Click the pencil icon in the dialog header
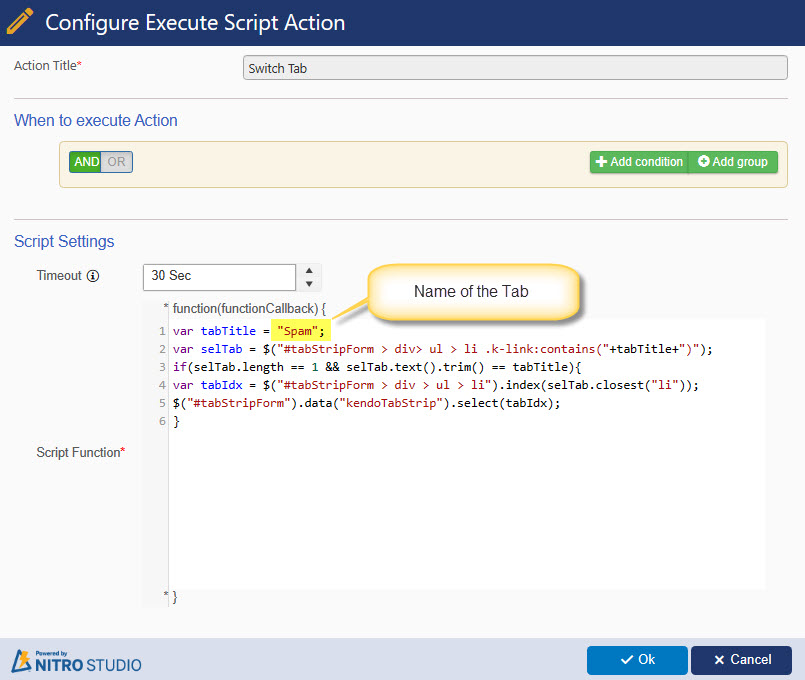Screen dimensions: 805x680 20,20
